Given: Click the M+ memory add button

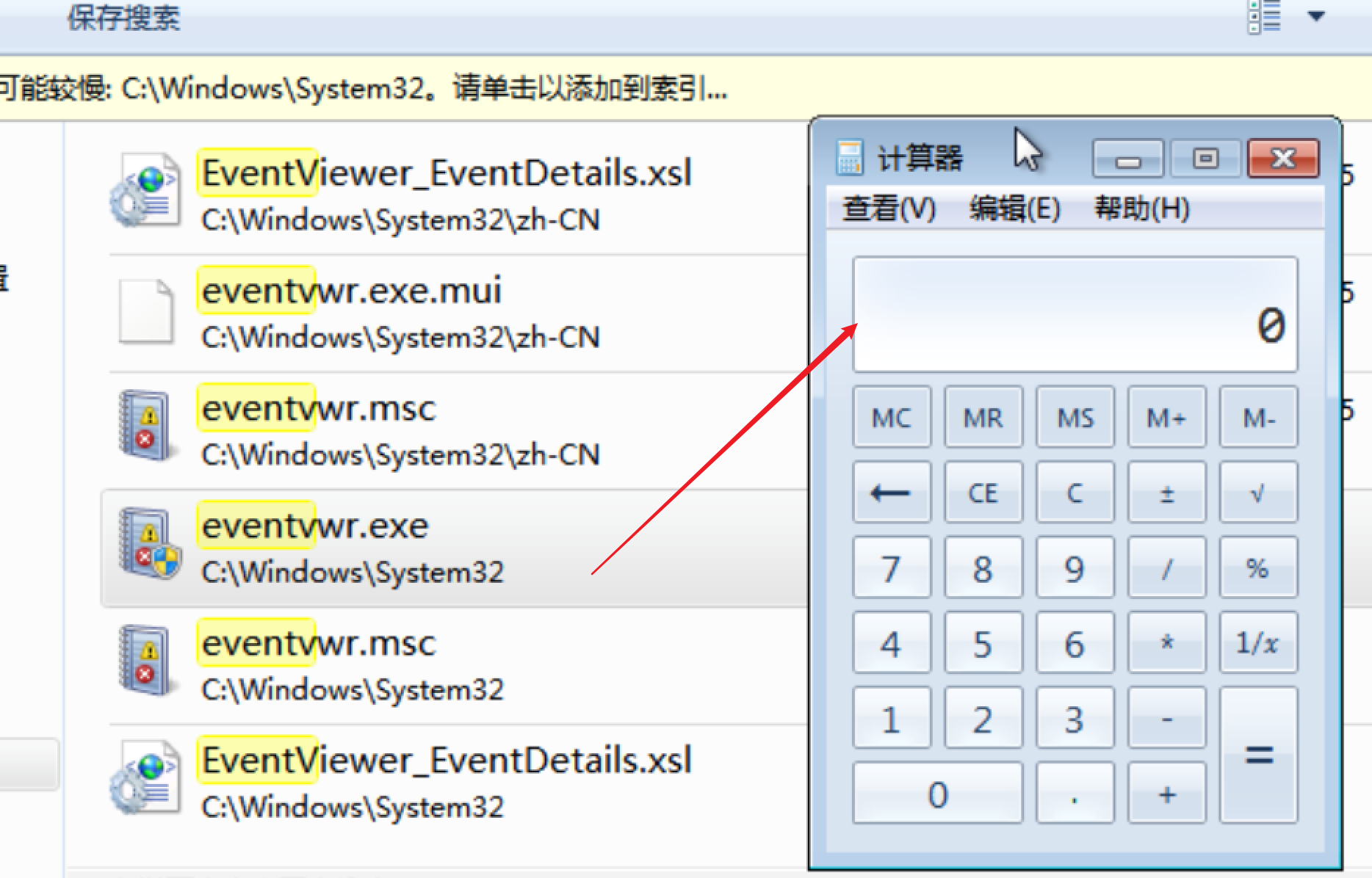Looking at the screenshot, I should click(x=1167, y=417).
